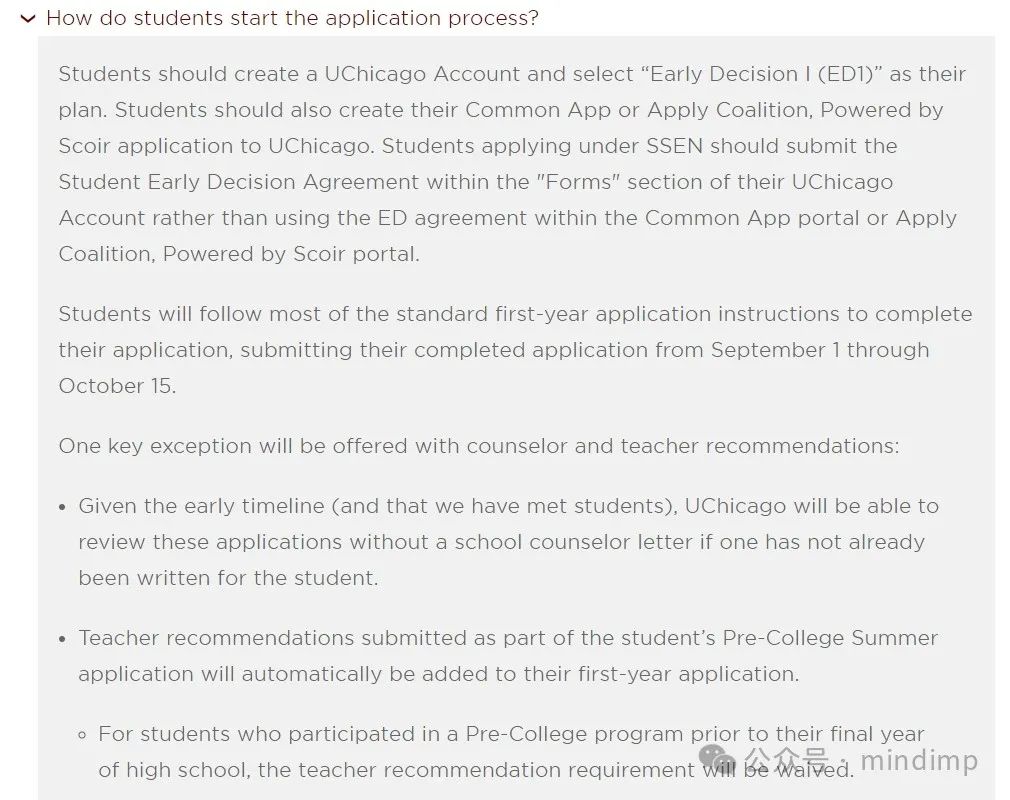Click the 'One key exception' sentence
The width and height of the screenshot is (1010, 800).
click(479, 446)
